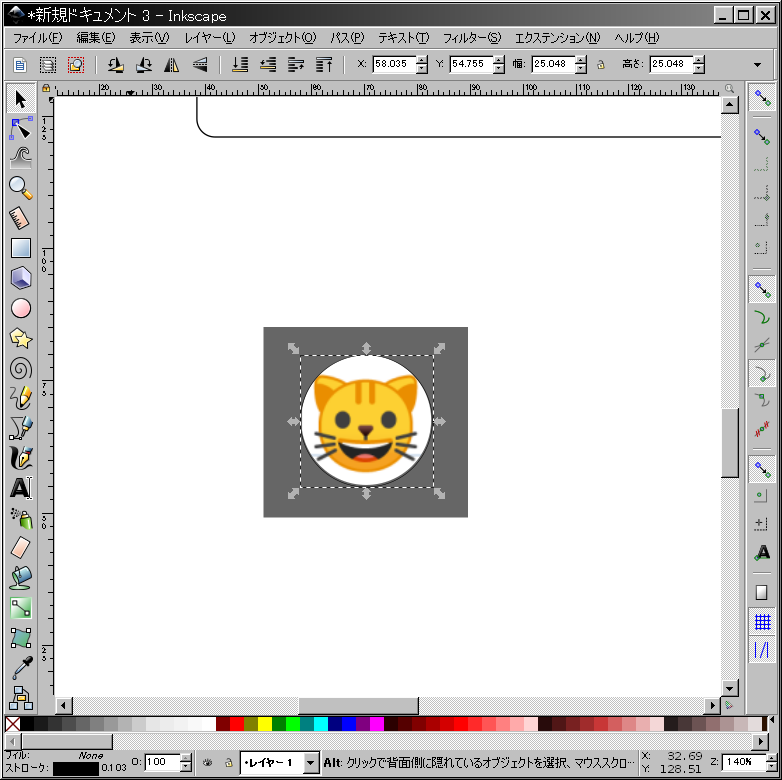Open the レイヤー(L) menu
Screen dimensions: 782x780
pyautogui.click(x=209, y=38)
